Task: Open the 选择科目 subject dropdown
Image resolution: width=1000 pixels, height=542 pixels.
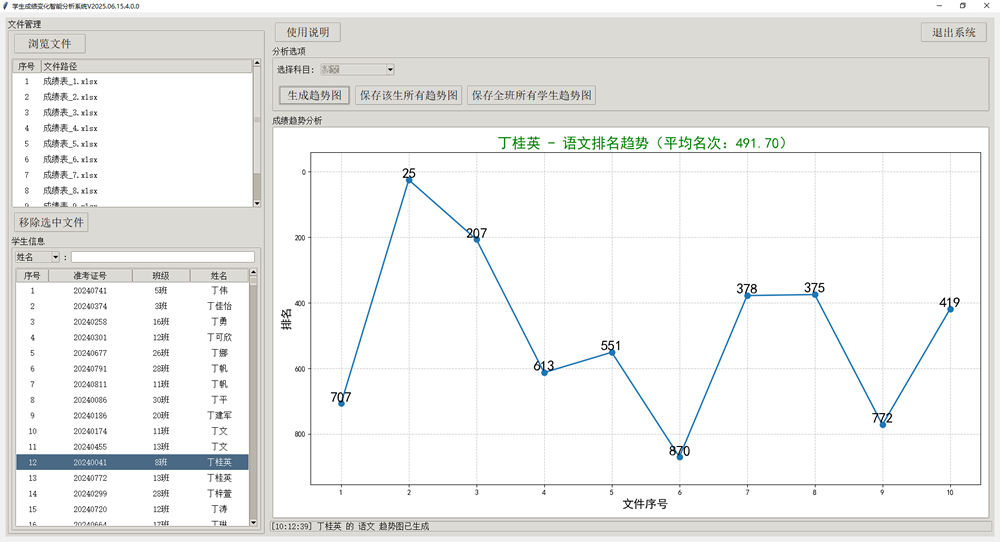Action: [390, 69]
